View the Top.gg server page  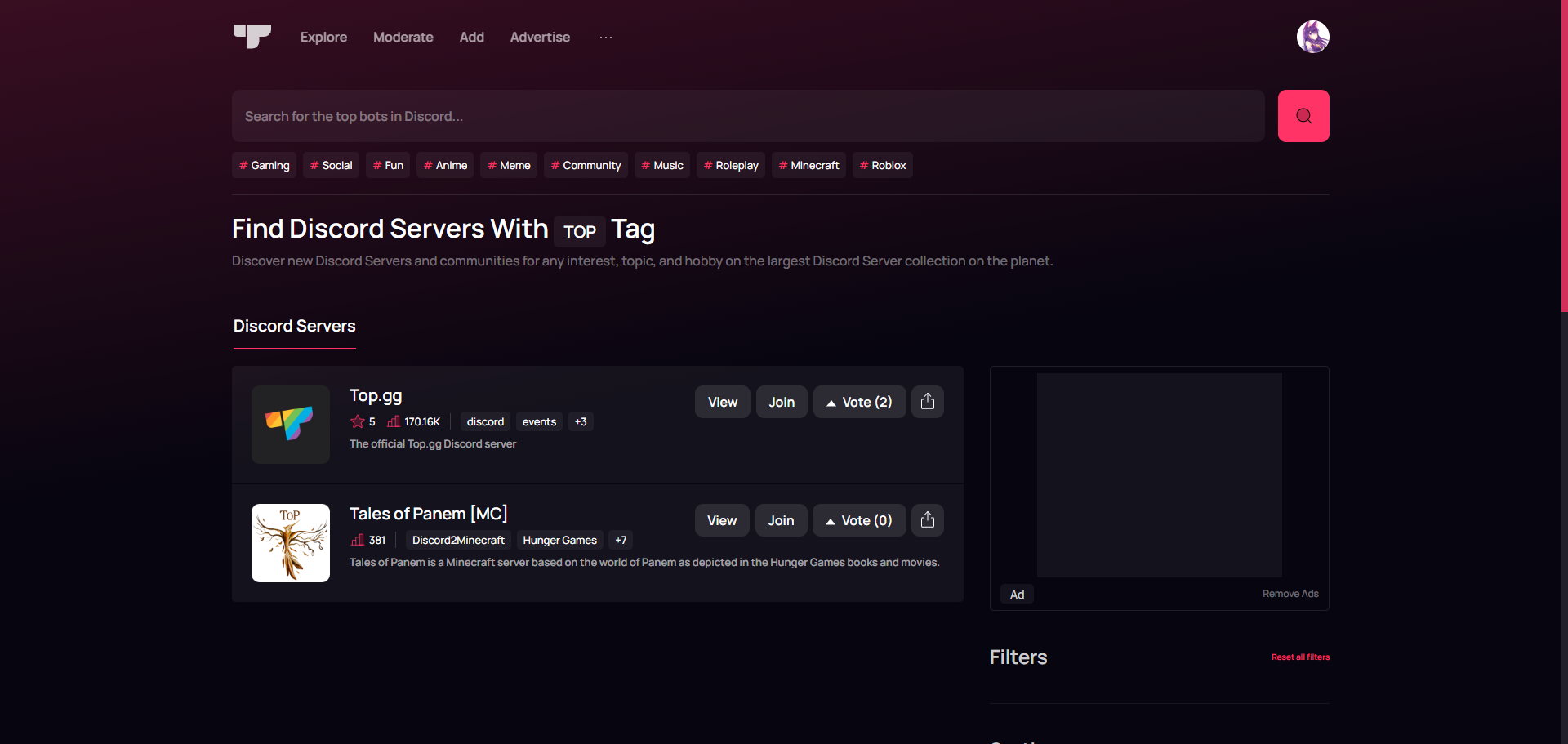[x=723, y=402]
